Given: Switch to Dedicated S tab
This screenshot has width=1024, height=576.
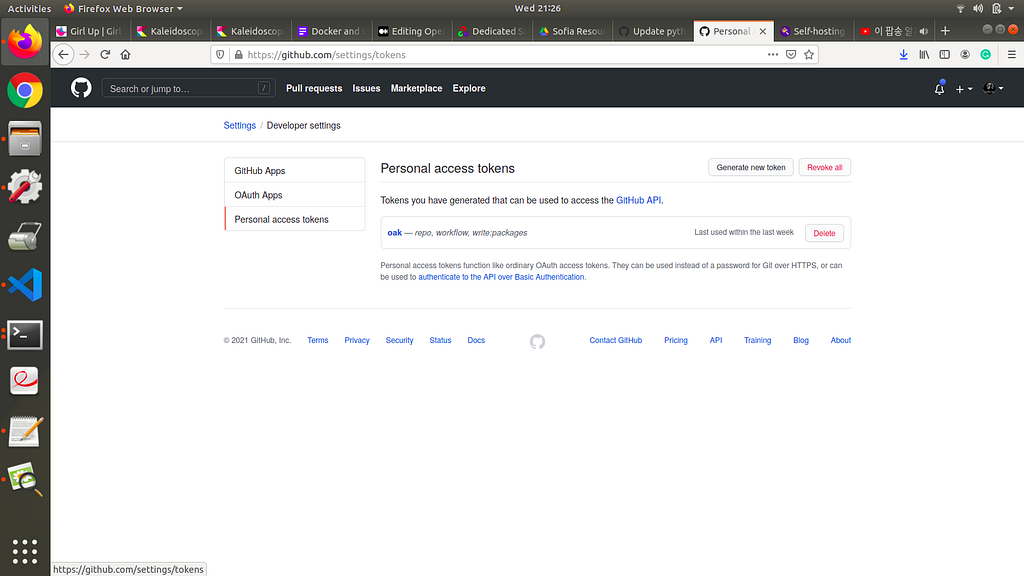Looking at the screenshot, I should point(492,31).
